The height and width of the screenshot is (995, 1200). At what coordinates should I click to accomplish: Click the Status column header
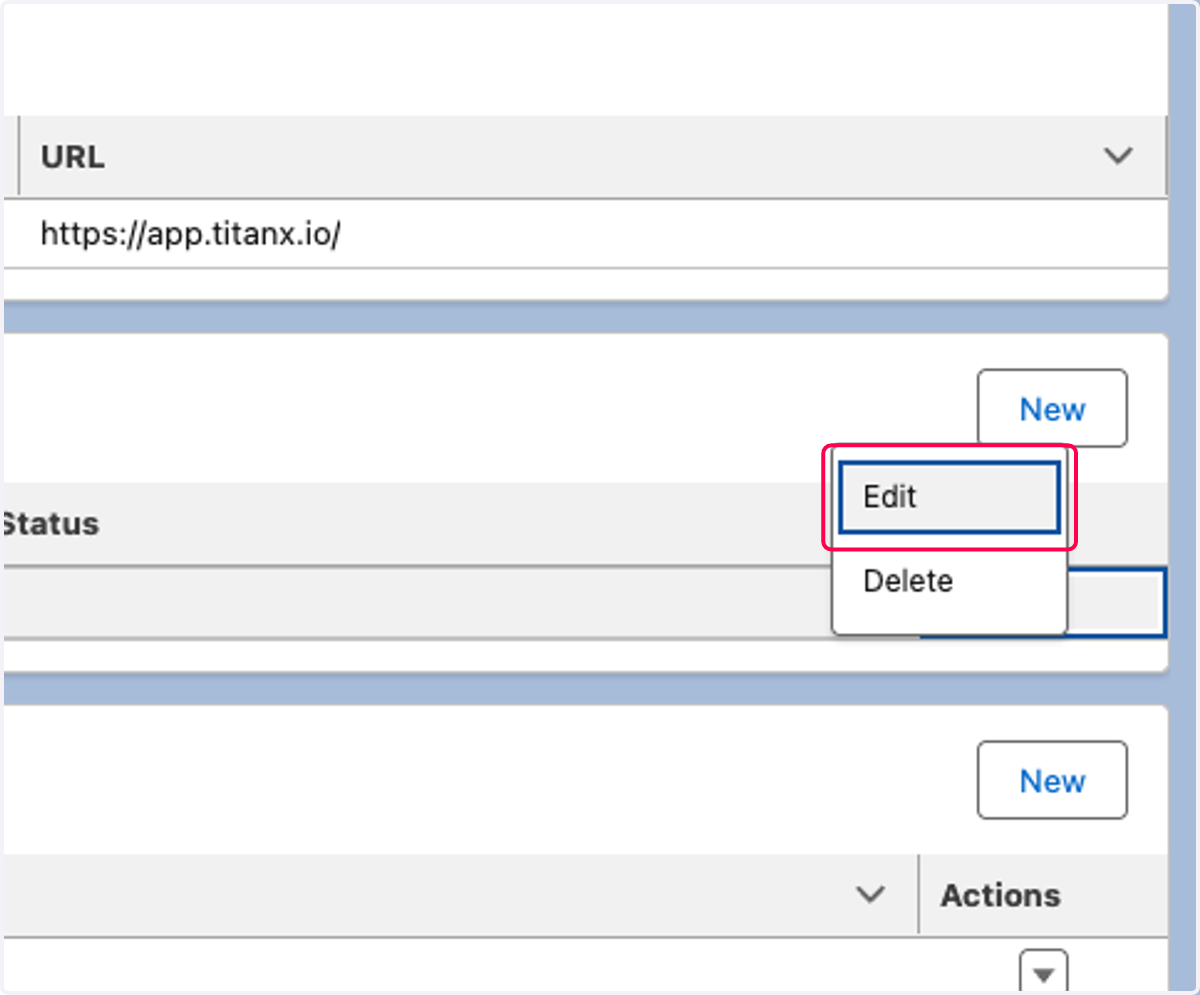49,524
